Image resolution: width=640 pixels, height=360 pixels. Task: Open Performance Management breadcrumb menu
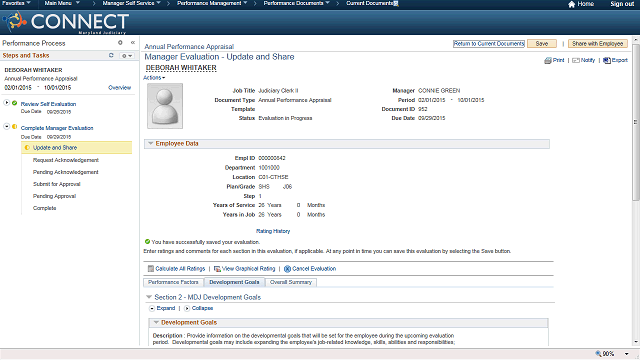[x=212, y=3]
